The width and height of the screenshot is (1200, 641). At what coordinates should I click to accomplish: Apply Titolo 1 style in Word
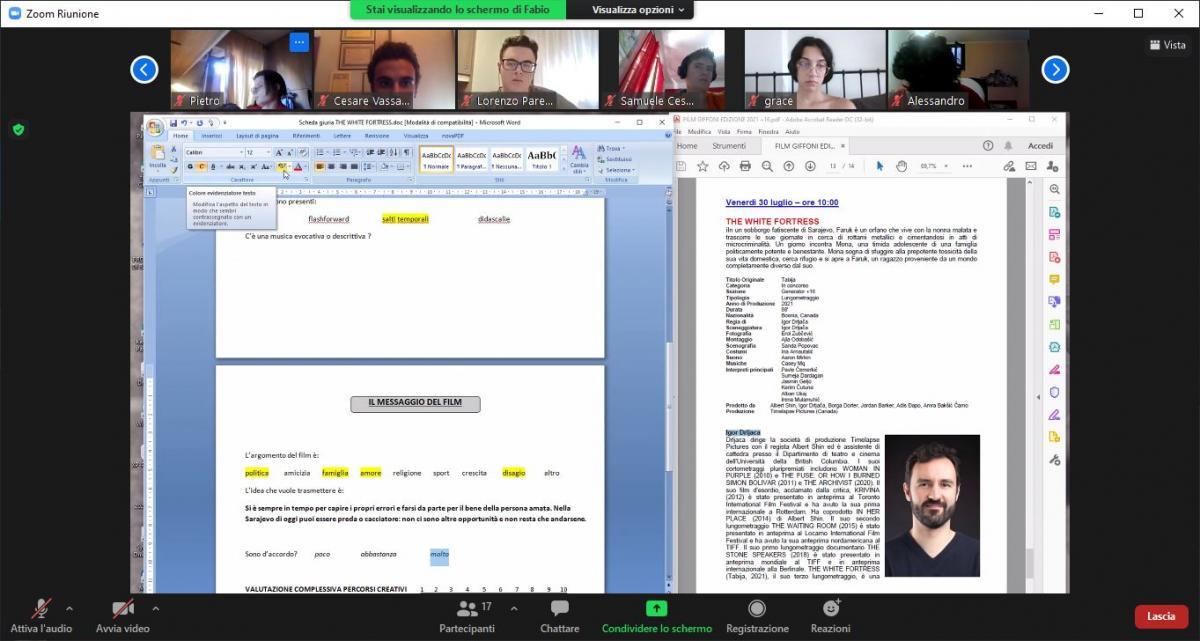pyautogui.click(x=541, y=159)
